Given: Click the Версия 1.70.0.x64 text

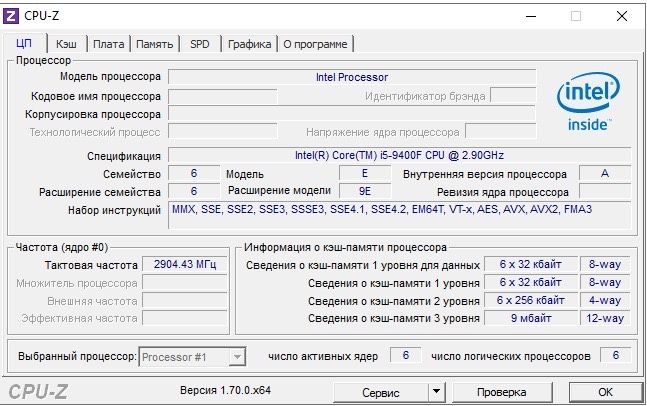Looking at the screenshot, I should click(225, 390).
